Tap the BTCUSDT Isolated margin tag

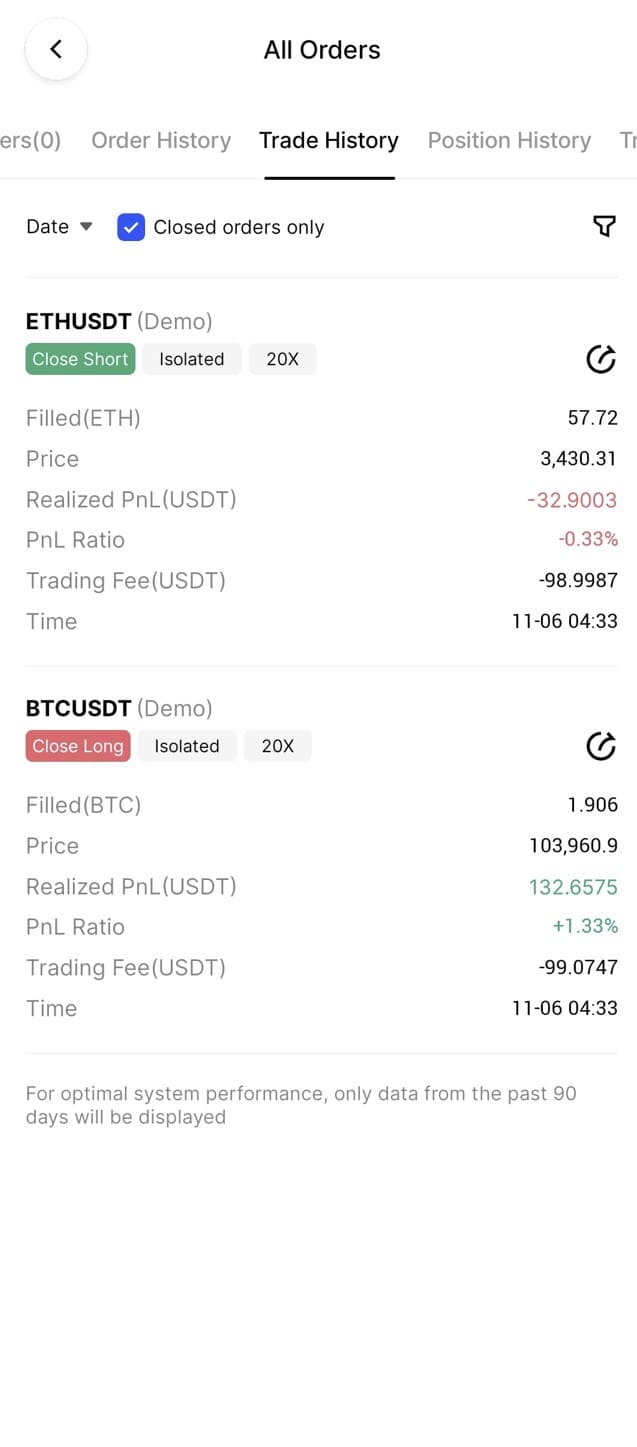[187, 746]
